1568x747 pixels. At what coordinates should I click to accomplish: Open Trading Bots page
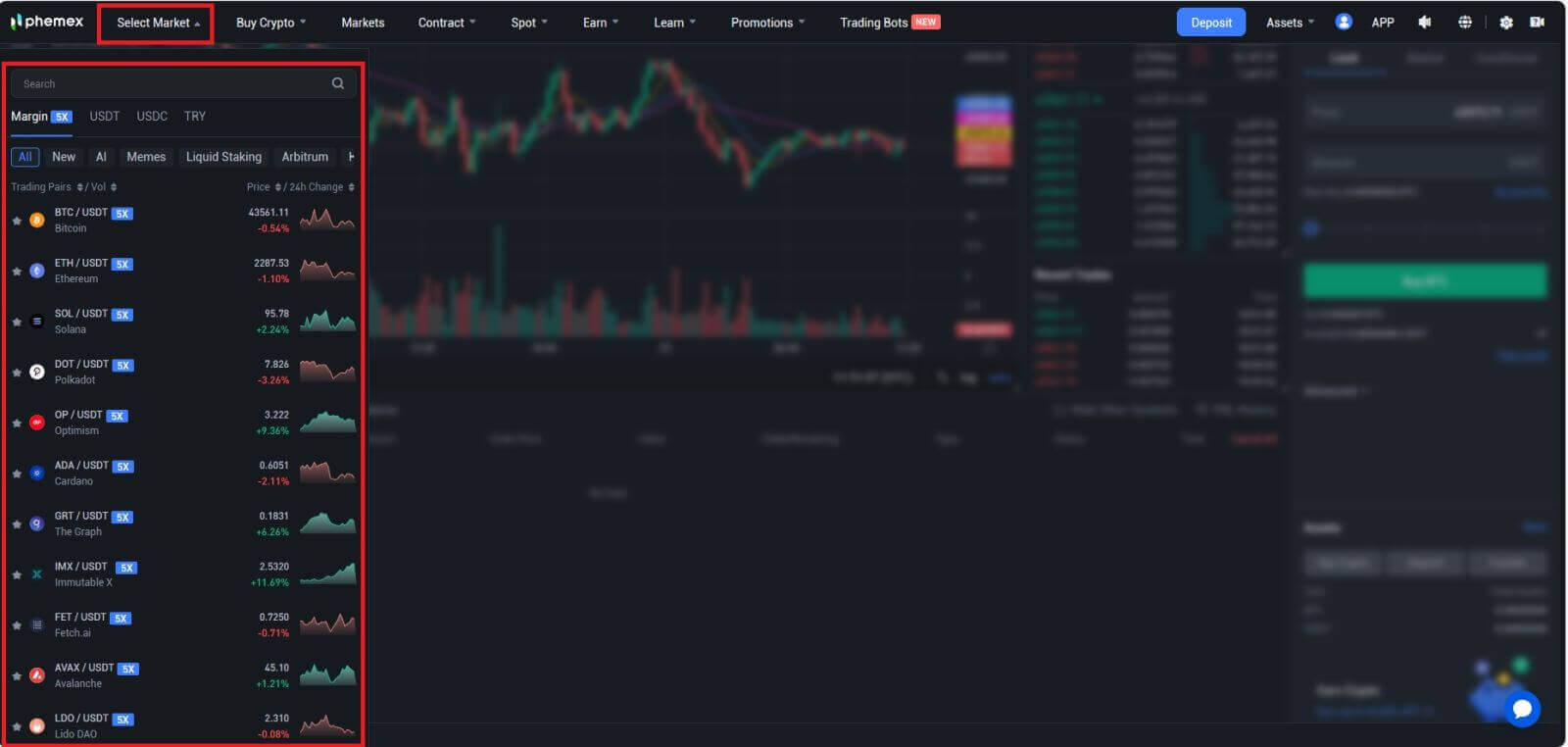(x=890, y=23)
